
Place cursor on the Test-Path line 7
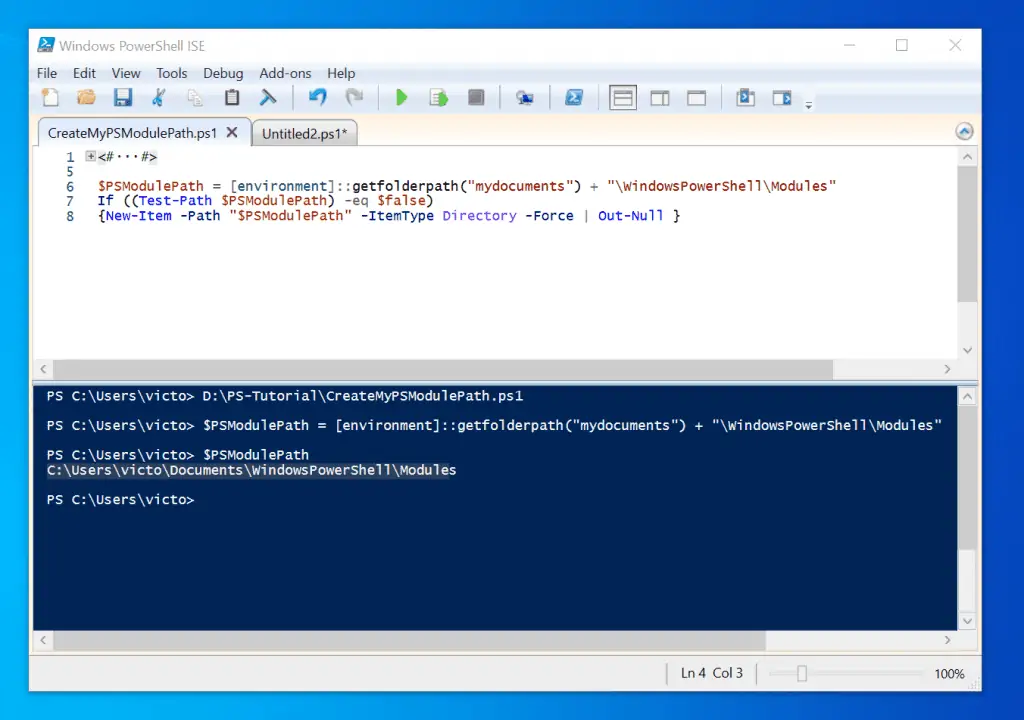[x=265, y=201]
